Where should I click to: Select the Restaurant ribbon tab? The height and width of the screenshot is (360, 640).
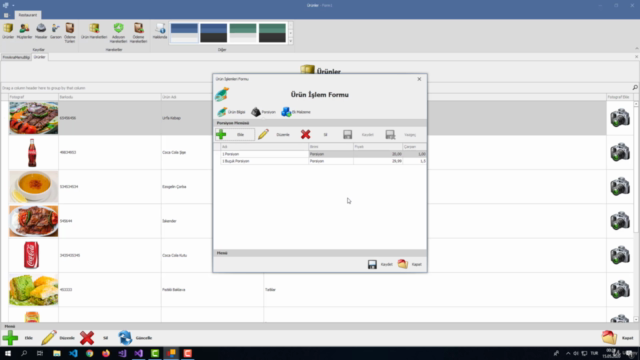click(27, 15)
